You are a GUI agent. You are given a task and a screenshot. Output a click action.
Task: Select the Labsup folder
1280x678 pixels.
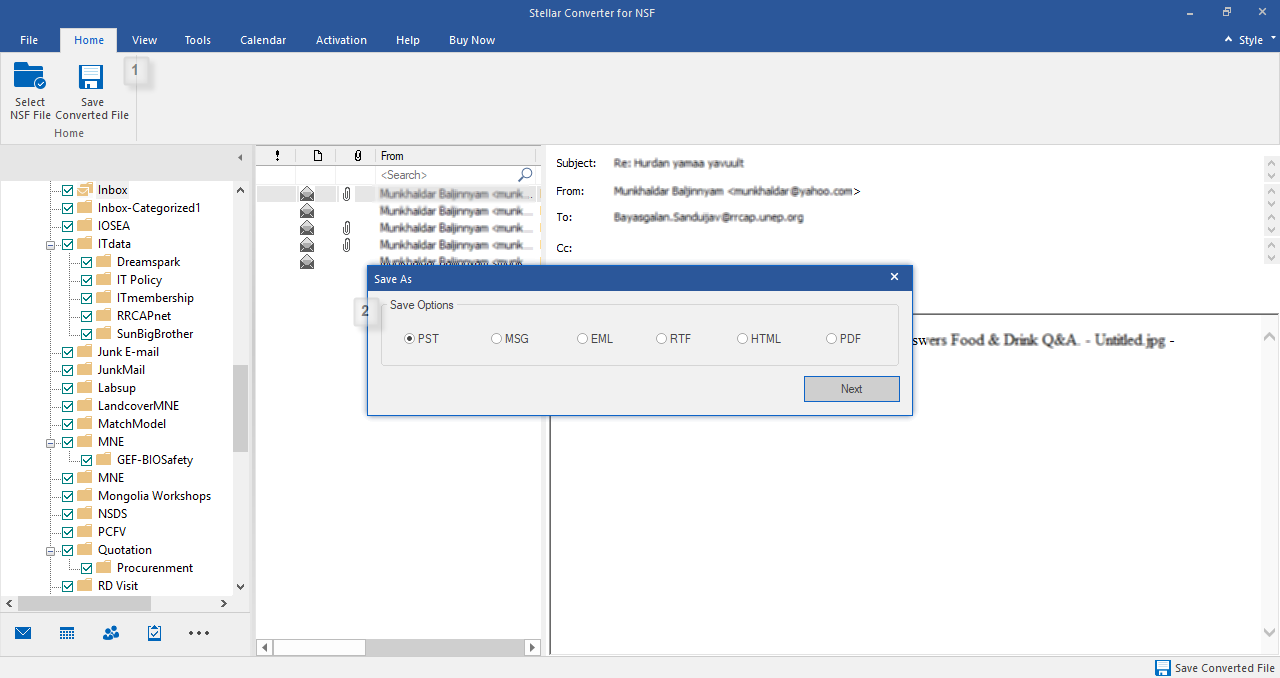117,388
